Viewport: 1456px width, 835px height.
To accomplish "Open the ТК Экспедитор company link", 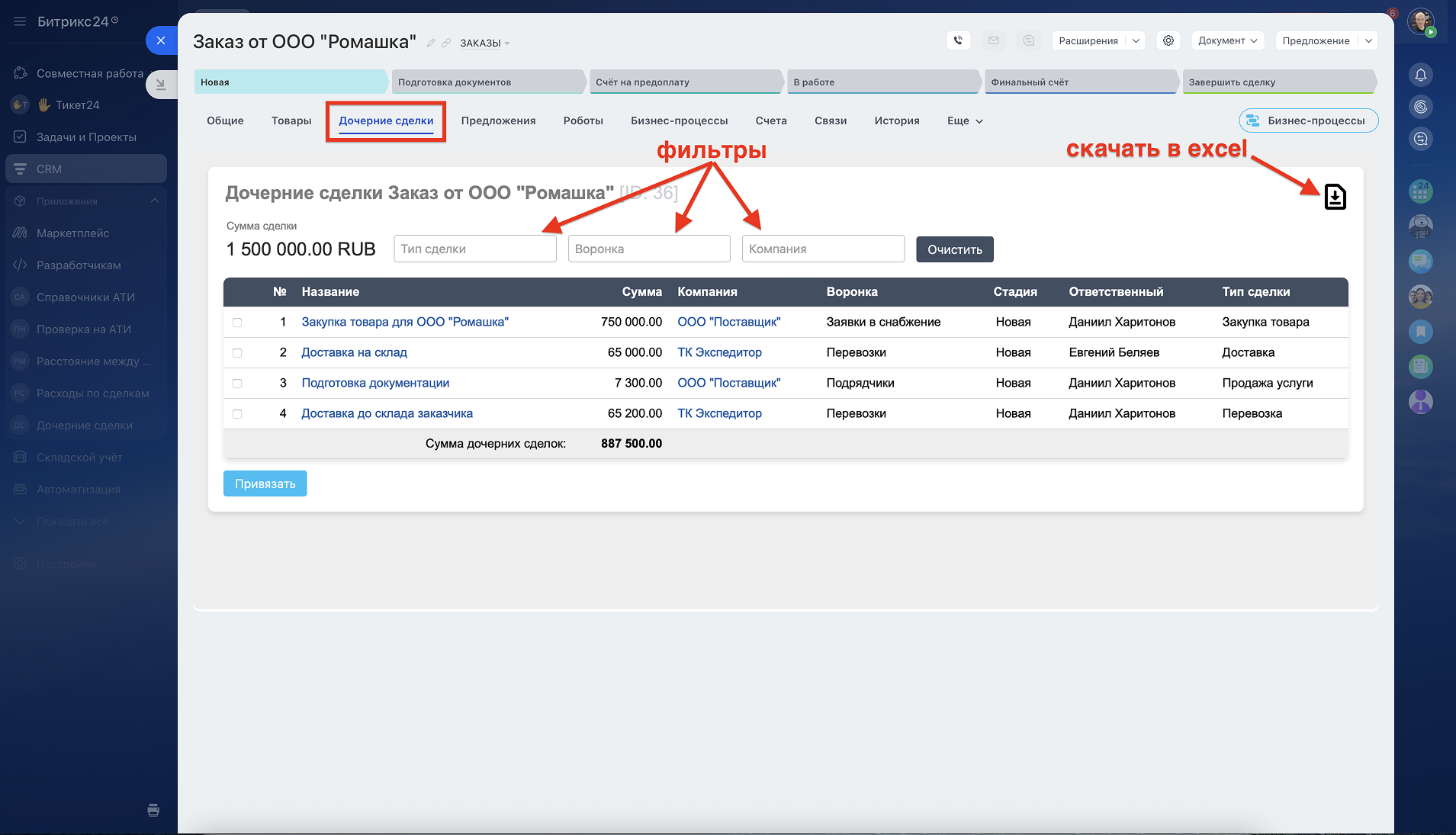I will pos(719,352).
